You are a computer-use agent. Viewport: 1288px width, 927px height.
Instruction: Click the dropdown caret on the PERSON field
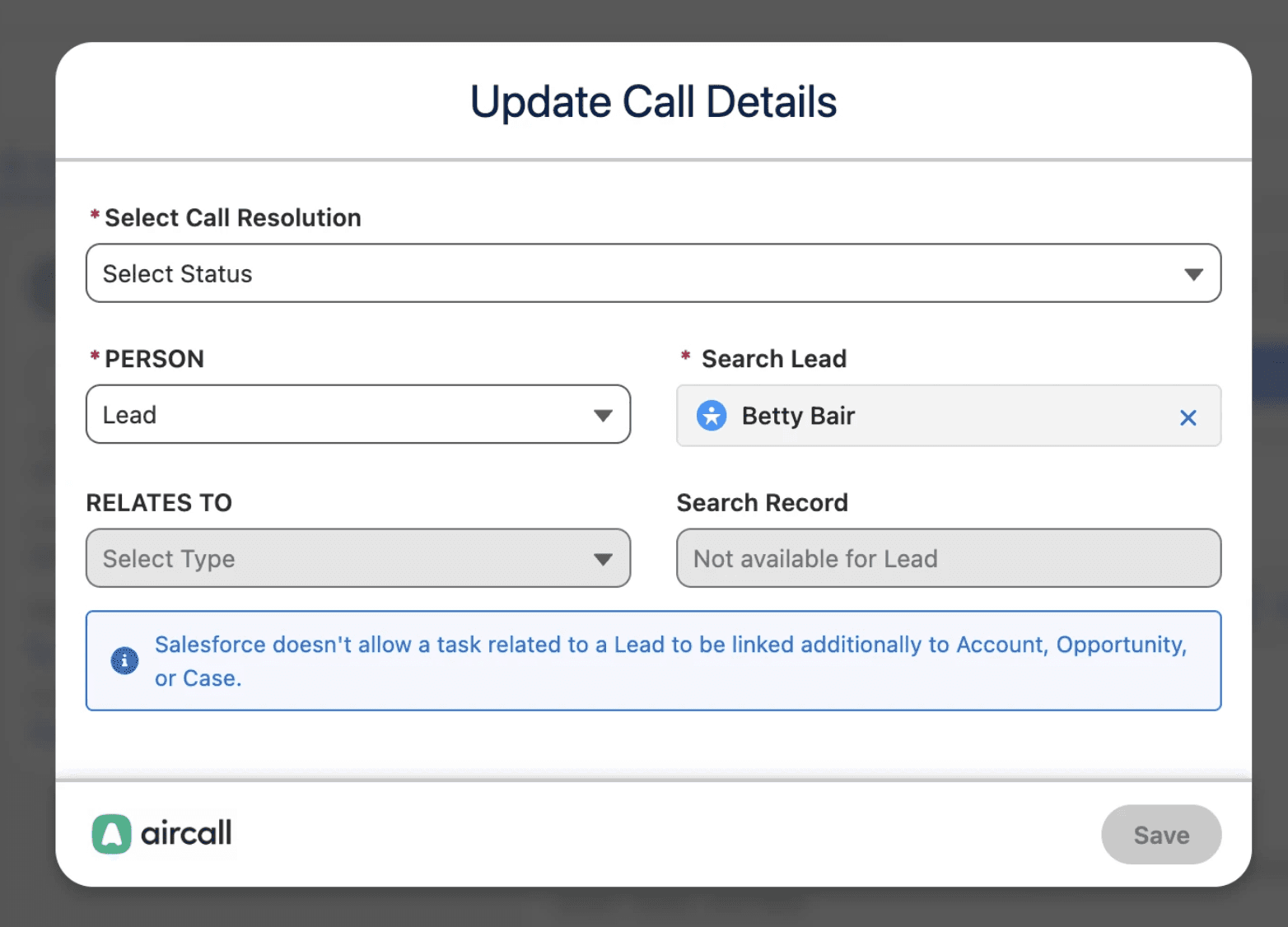(603, 415)
